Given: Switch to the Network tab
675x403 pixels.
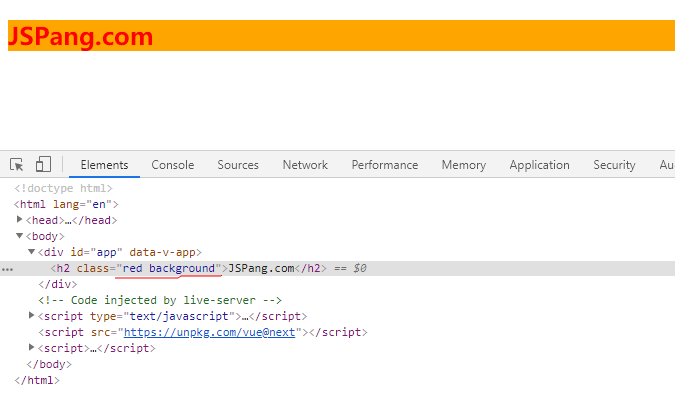Looking at the screenshot, I should coord(305,165).
